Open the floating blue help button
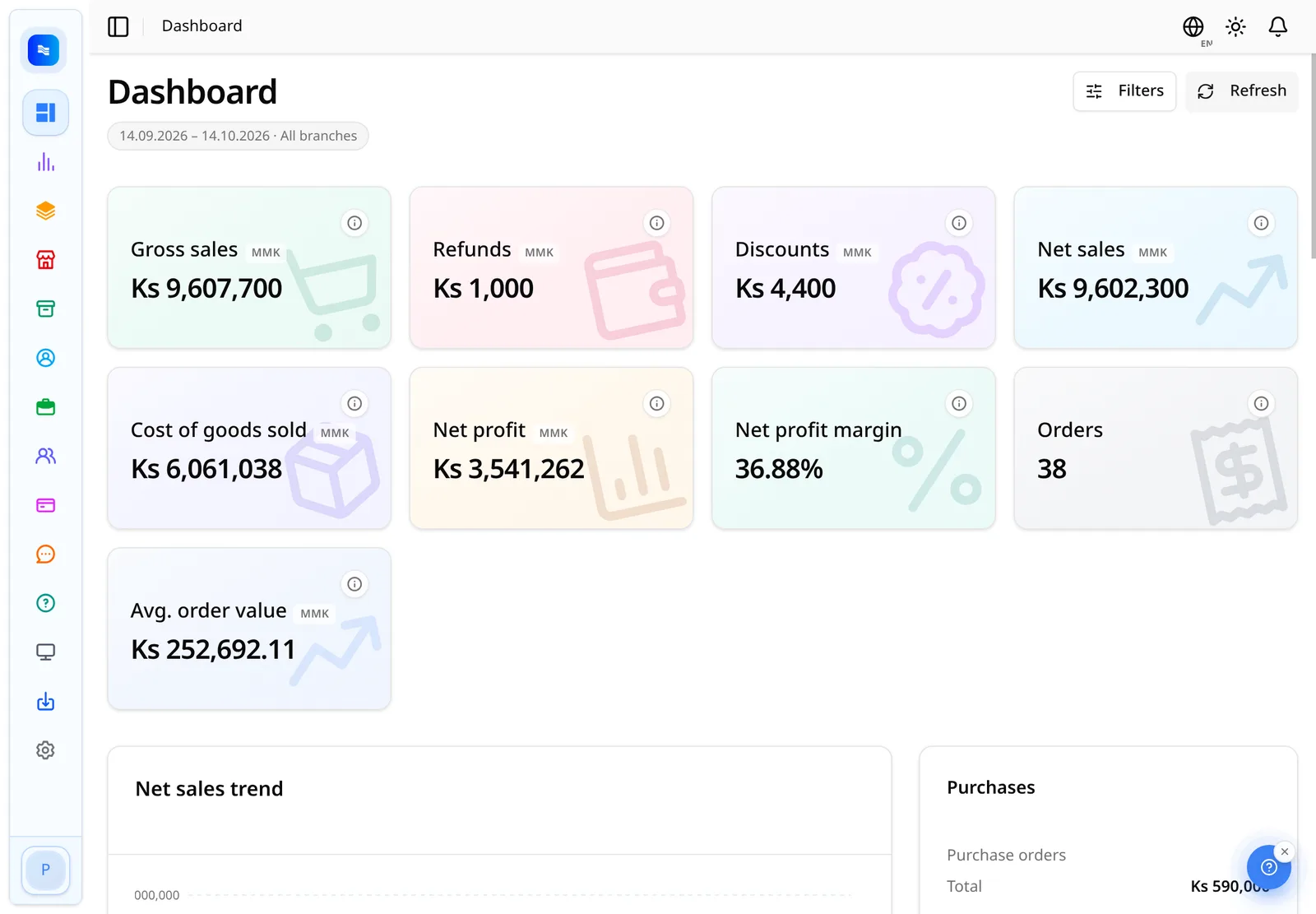The width and height of the screenshot is (1316, 914). [1268, 867]
